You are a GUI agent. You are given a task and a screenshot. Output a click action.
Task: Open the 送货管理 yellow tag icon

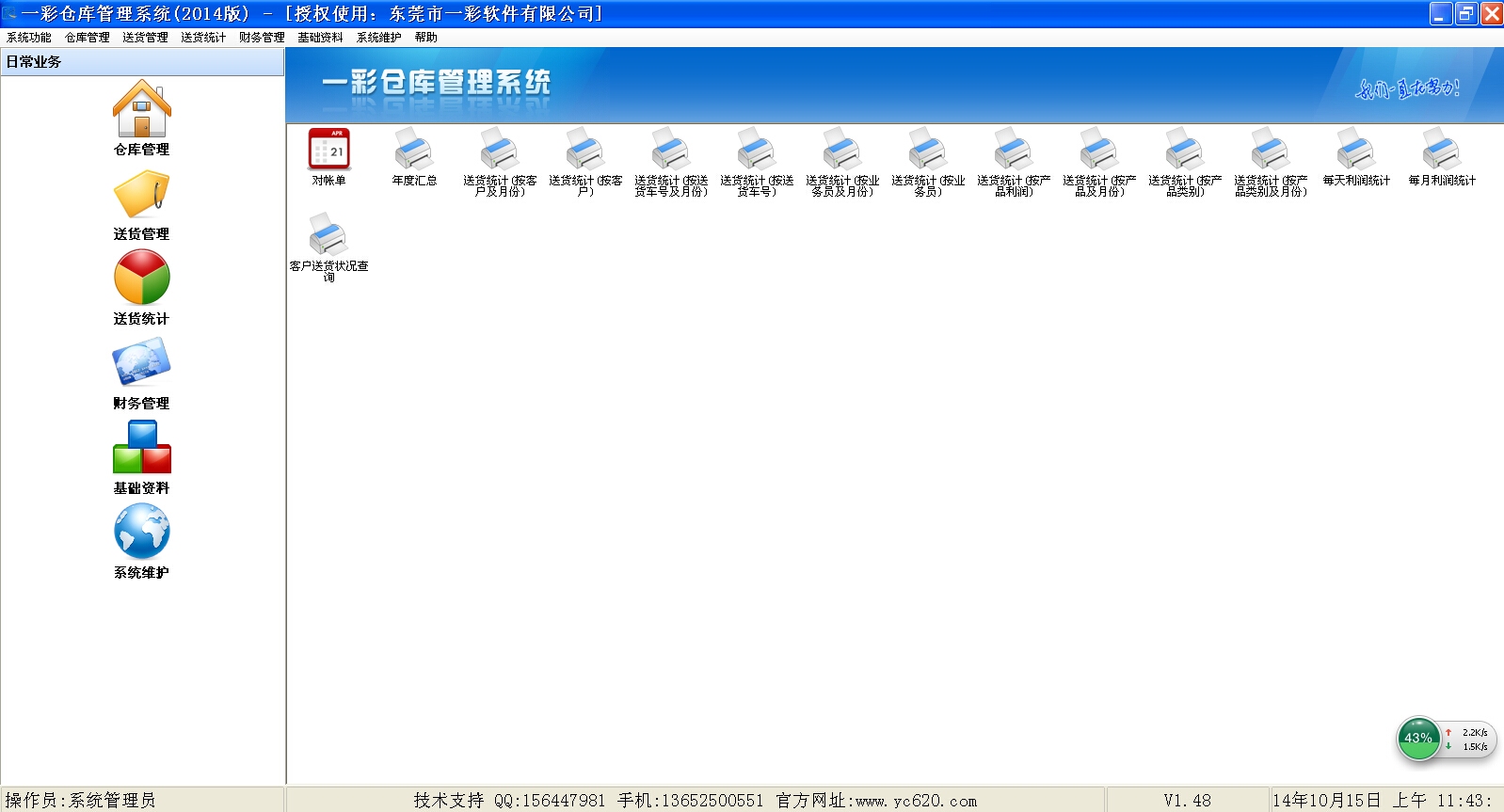point(141,195)
